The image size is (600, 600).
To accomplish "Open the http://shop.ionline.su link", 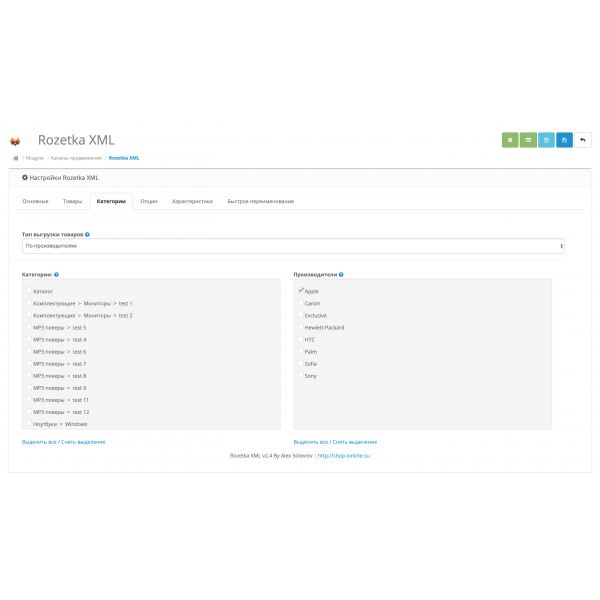I will pyautogui.click(x=344, y=456).
